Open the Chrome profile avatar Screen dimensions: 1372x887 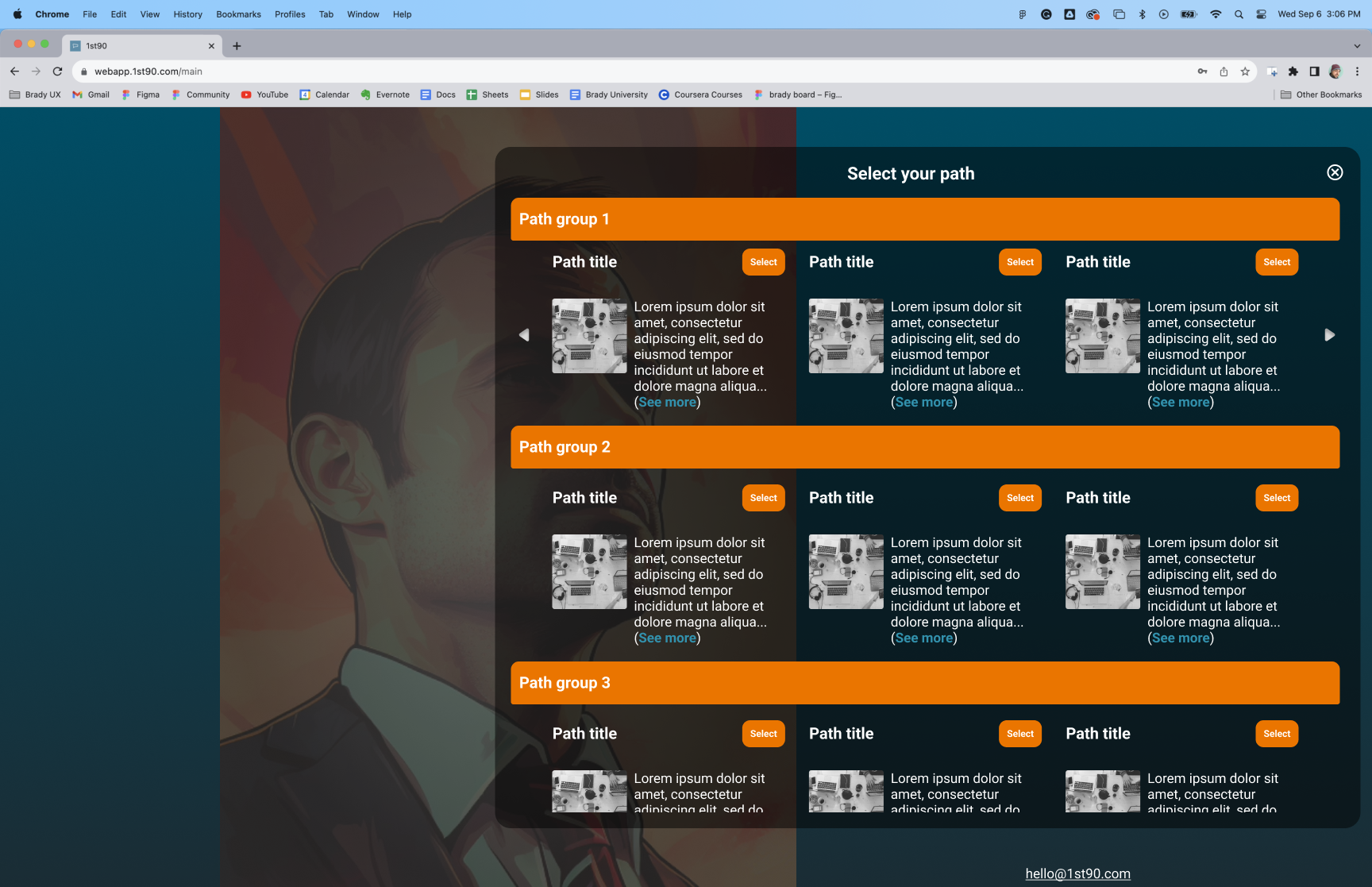(x=1335, y=71)
